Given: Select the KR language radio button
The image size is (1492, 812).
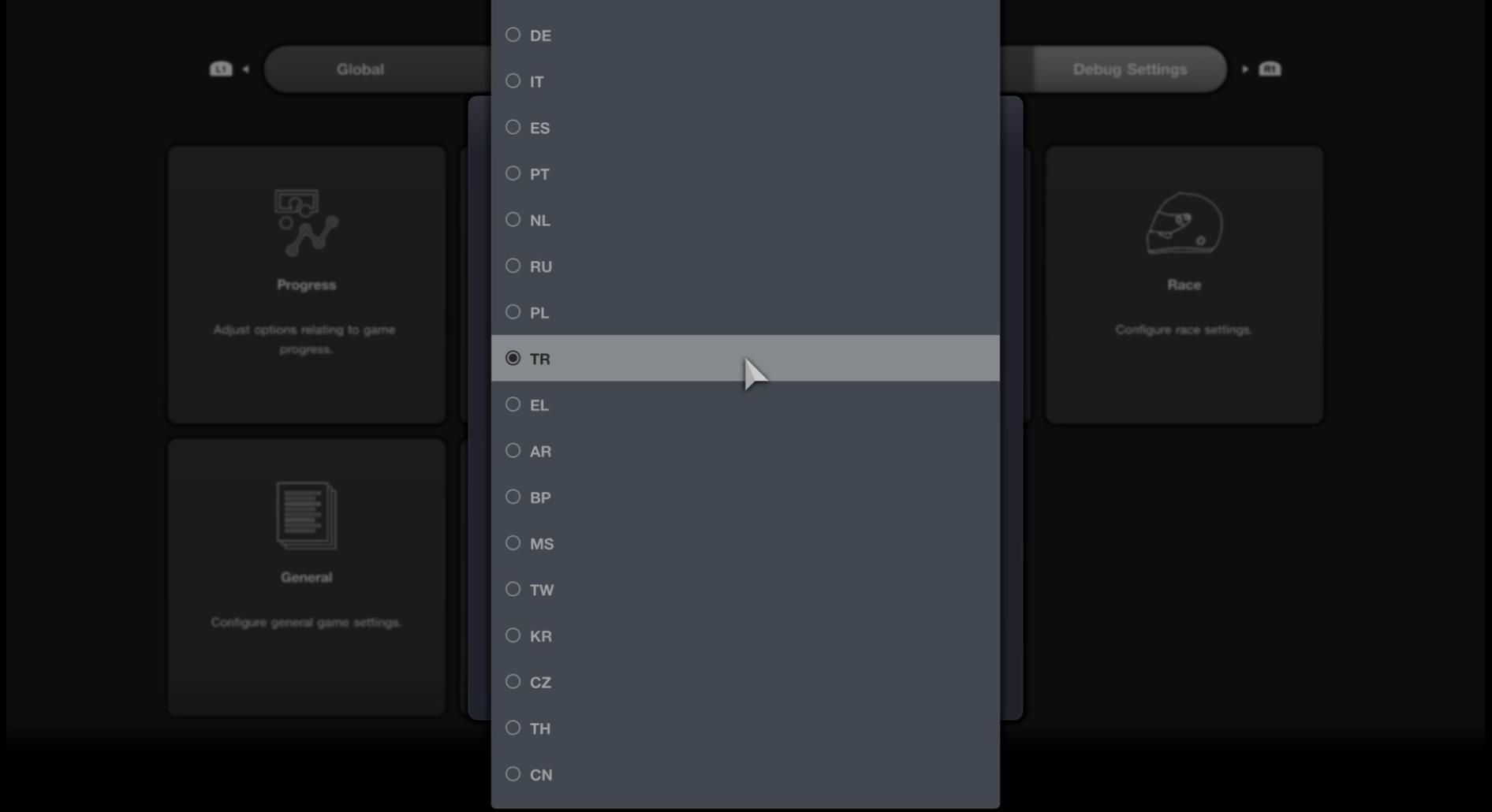Looking at the screenshot, I should (x=513, y=635).
